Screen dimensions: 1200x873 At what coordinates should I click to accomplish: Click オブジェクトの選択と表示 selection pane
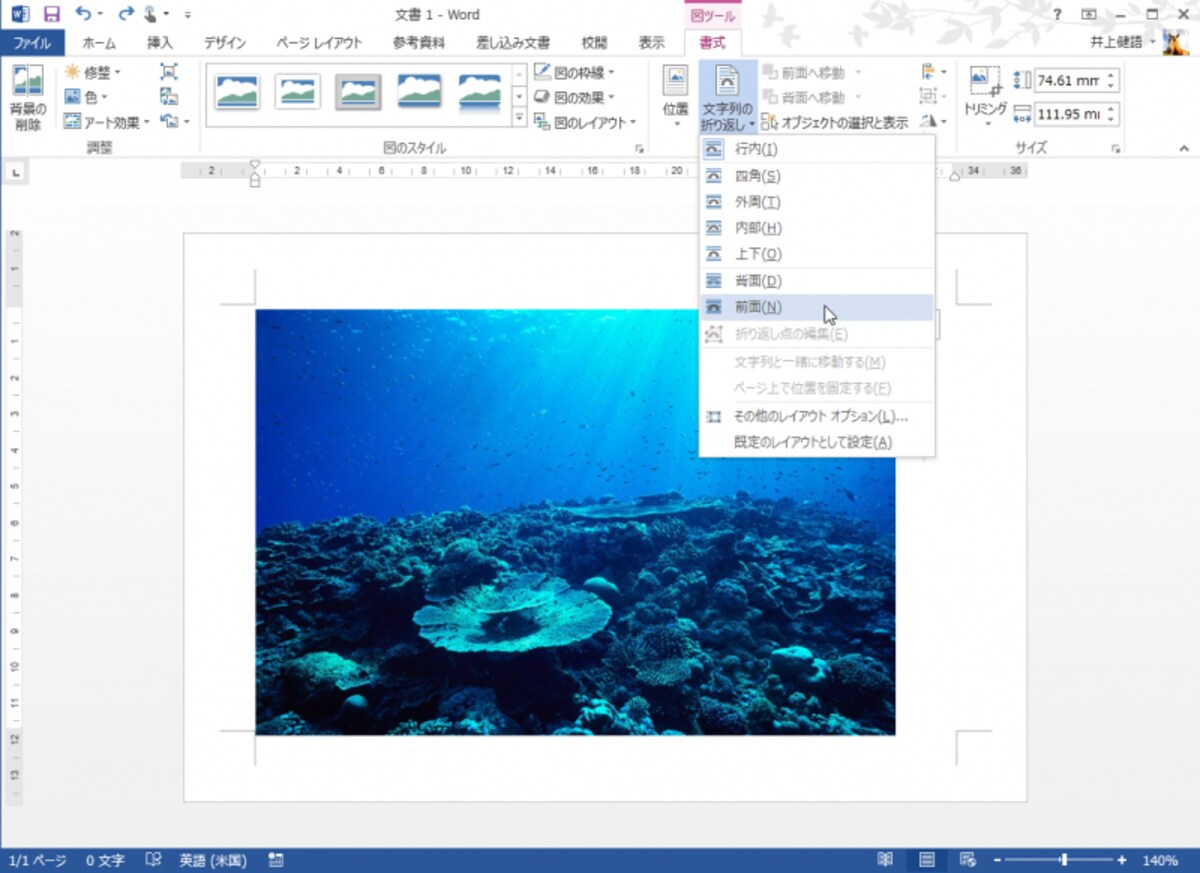(x=834, y=122)
